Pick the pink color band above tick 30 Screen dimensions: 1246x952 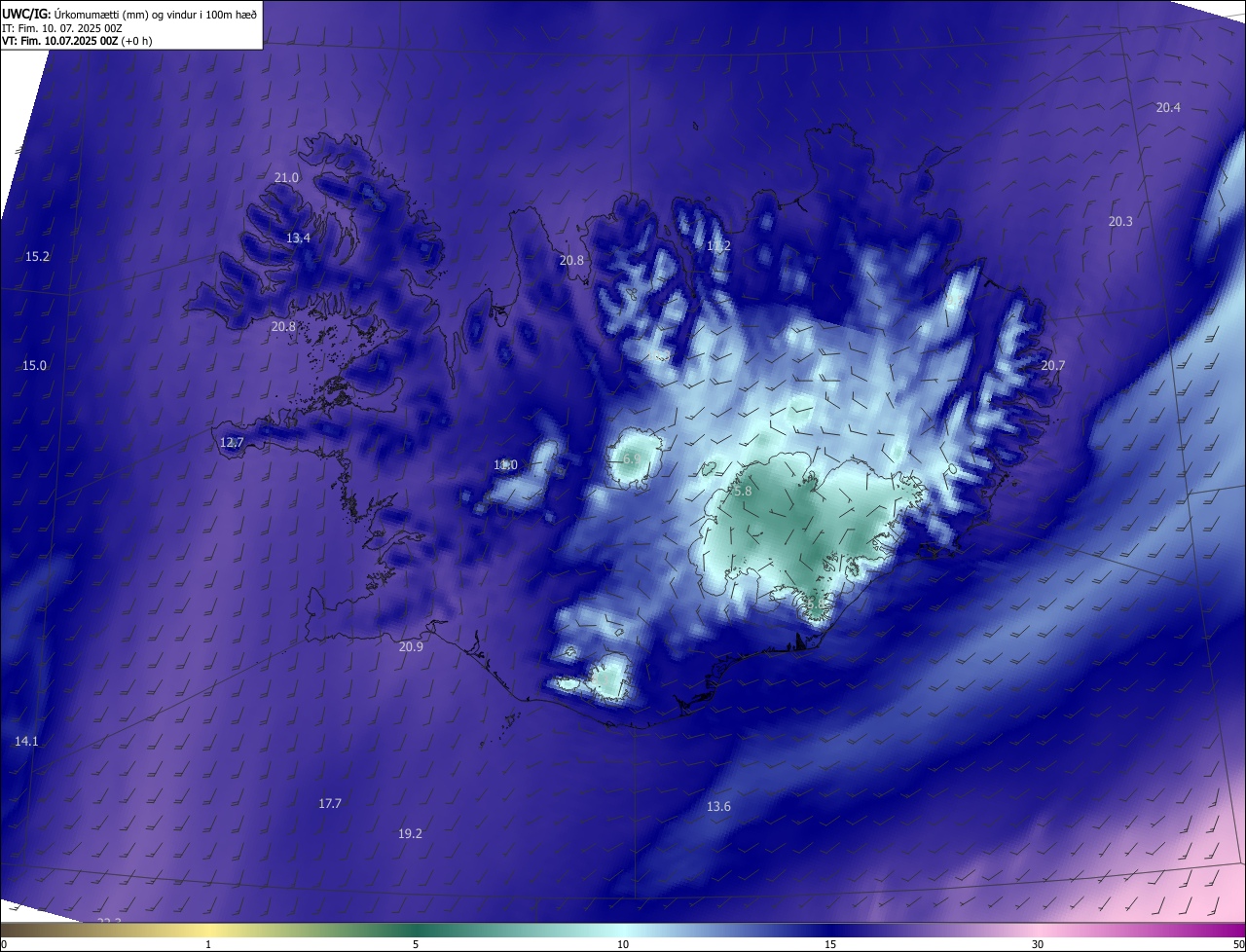(x=1038, y=931)
